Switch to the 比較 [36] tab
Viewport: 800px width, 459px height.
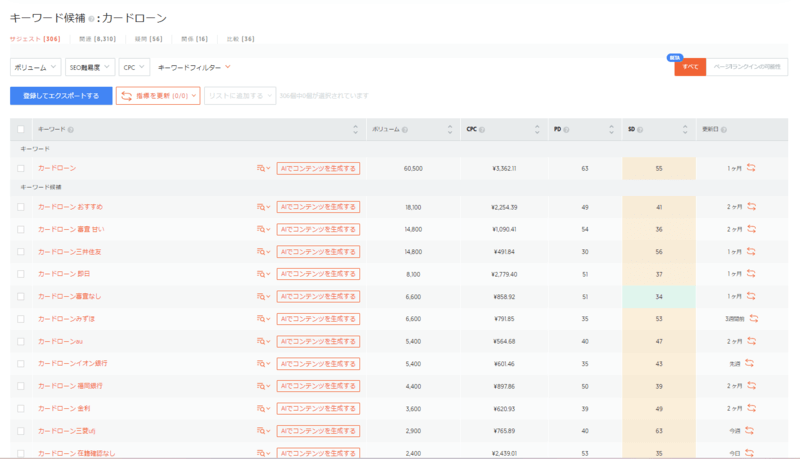240,39
